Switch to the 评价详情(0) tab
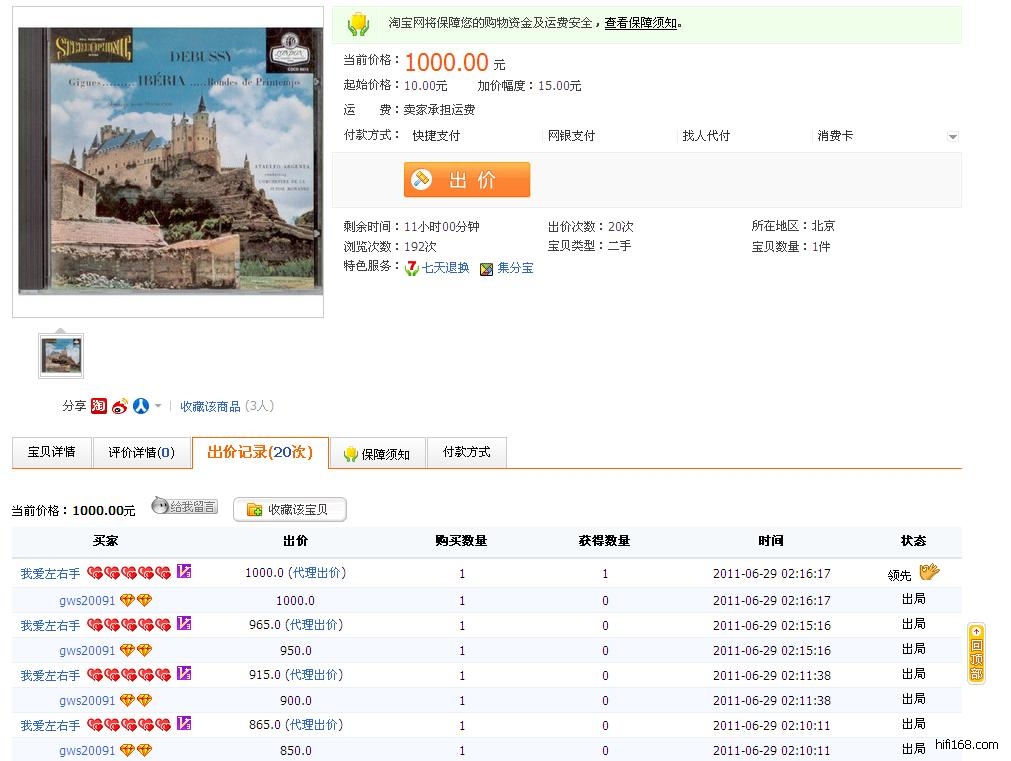Image resolution: width=1011 pixels, height=761 pixels. [x=141, y=452]
